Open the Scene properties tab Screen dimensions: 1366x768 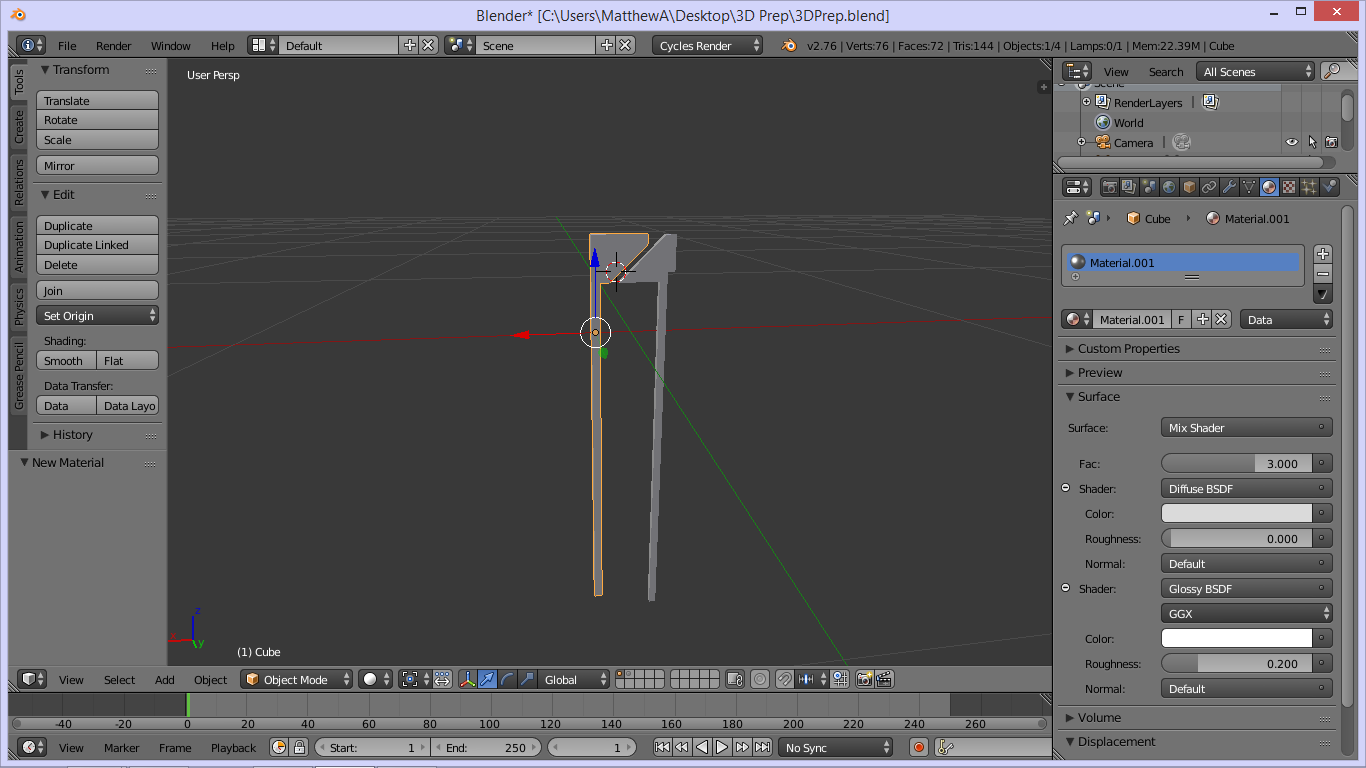(x=1149, y=187)
